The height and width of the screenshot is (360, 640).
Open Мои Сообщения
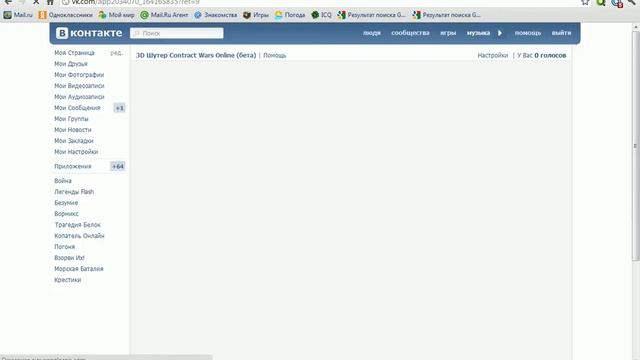click(77, 108)
